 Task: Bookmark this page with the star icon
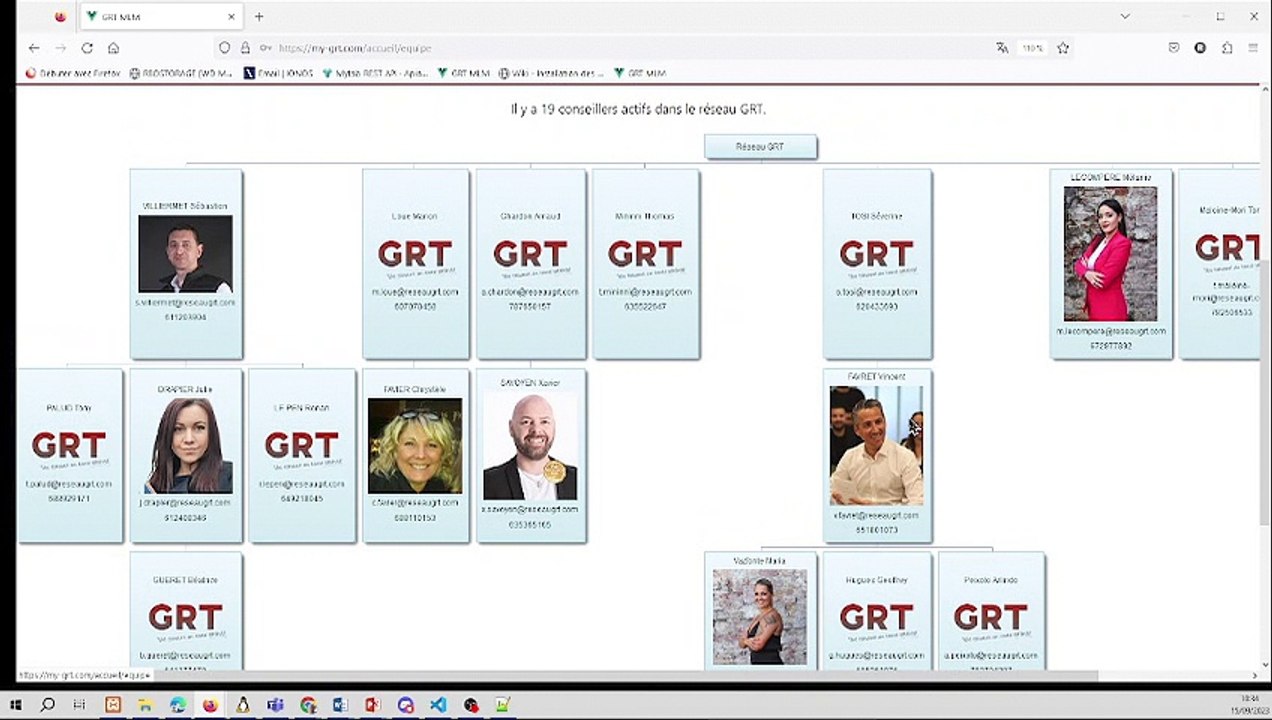[x=1063, y=48]
